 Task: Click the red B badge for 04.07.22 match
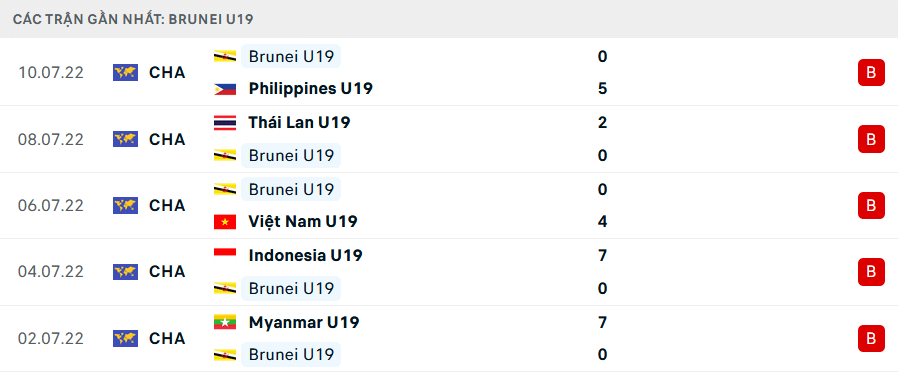[871, 272]
